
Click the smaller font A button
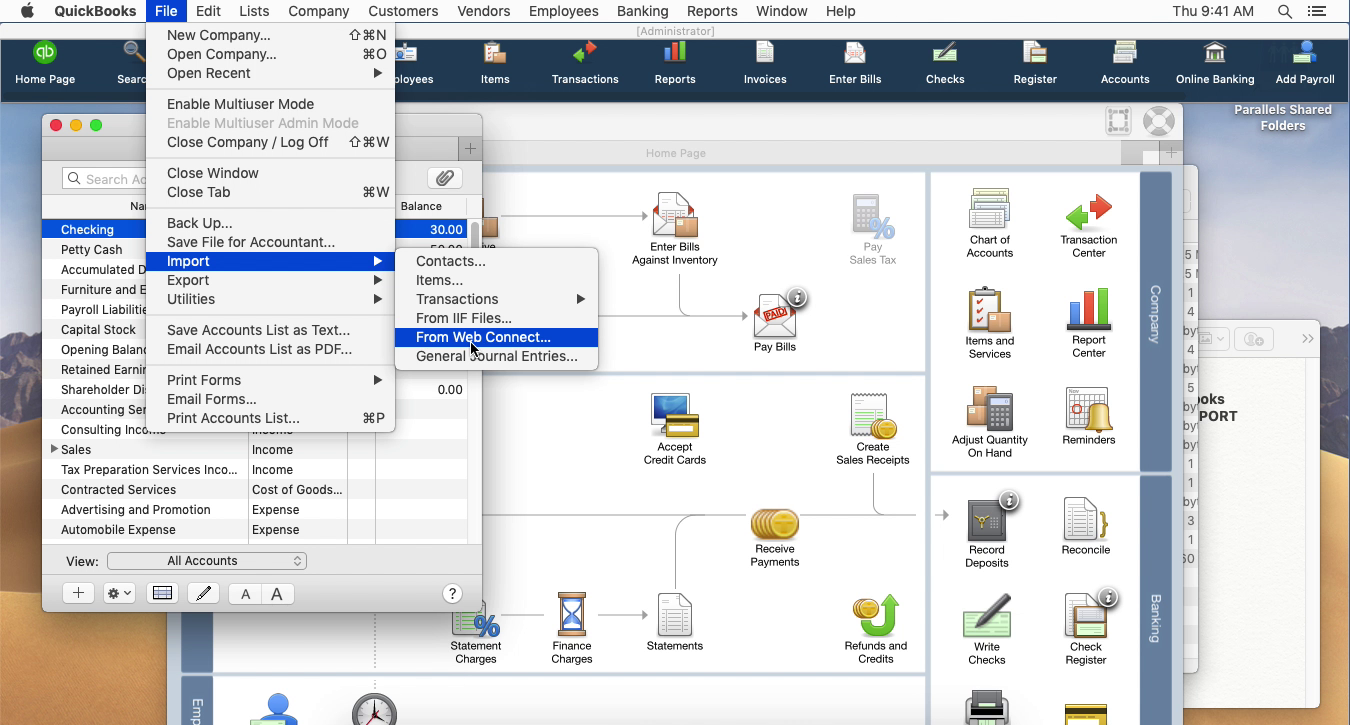pos(245,594)
